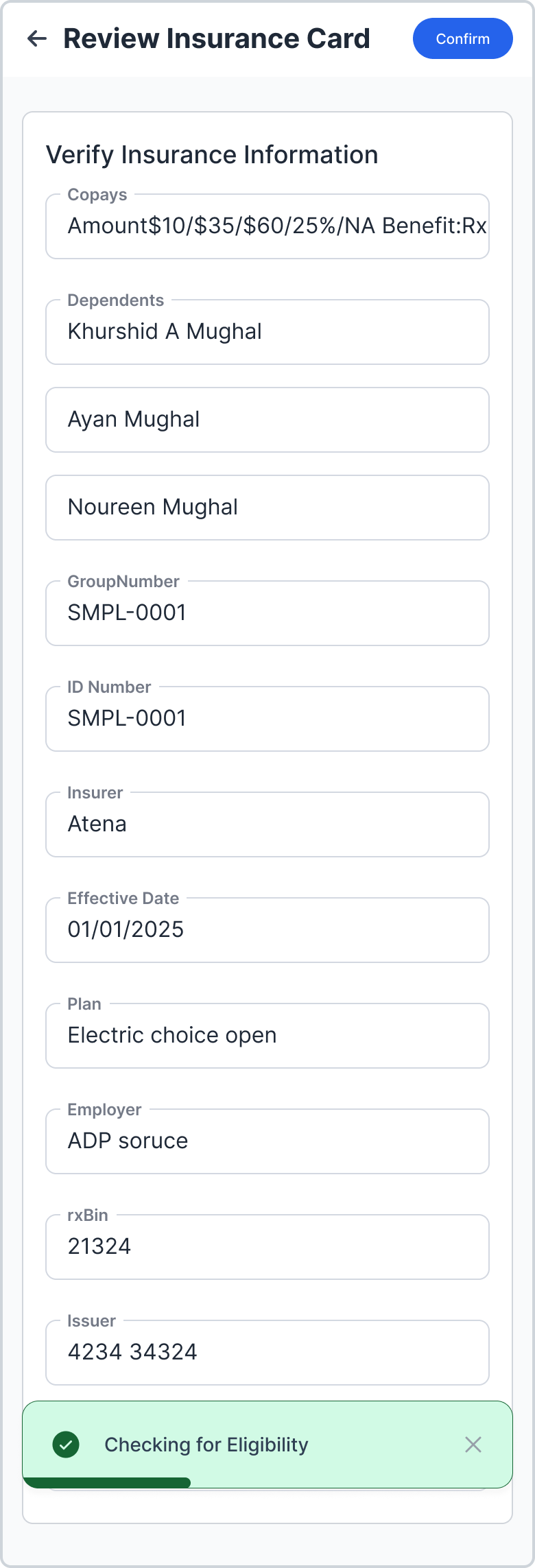Screen dimensions: 535x1568
Task: Edit the Insurer field showing Atena
Action: (x=267, y=824)
